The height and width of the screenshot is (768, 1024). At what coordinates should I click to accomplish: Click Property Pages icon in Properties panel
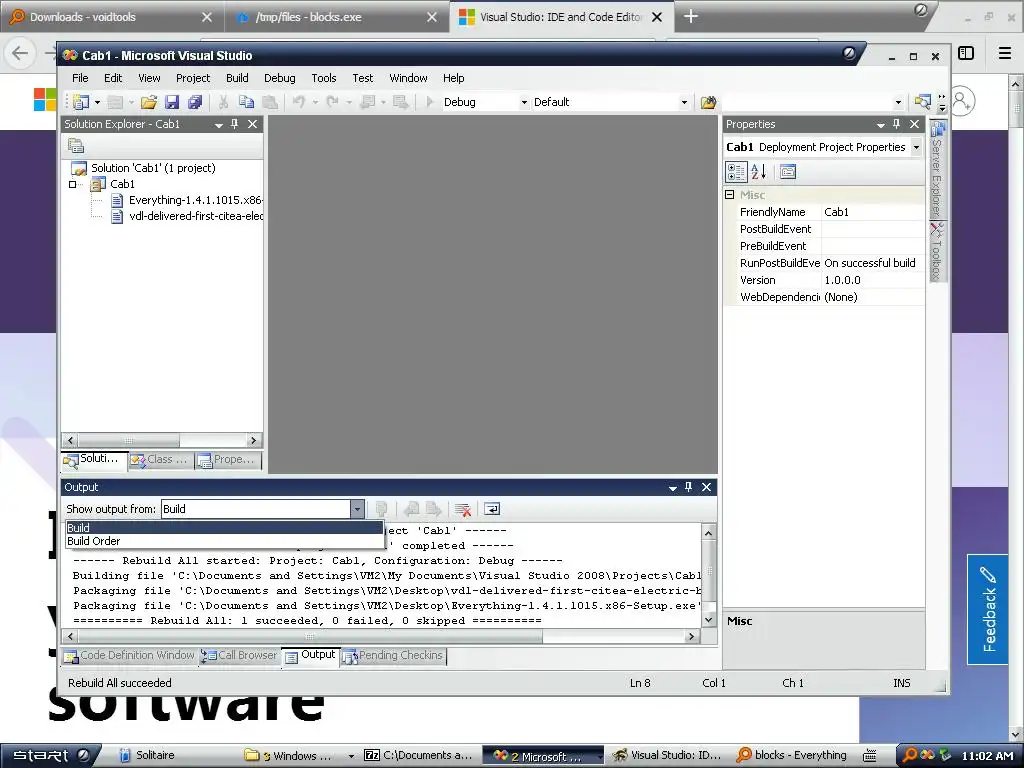[788, 172]
